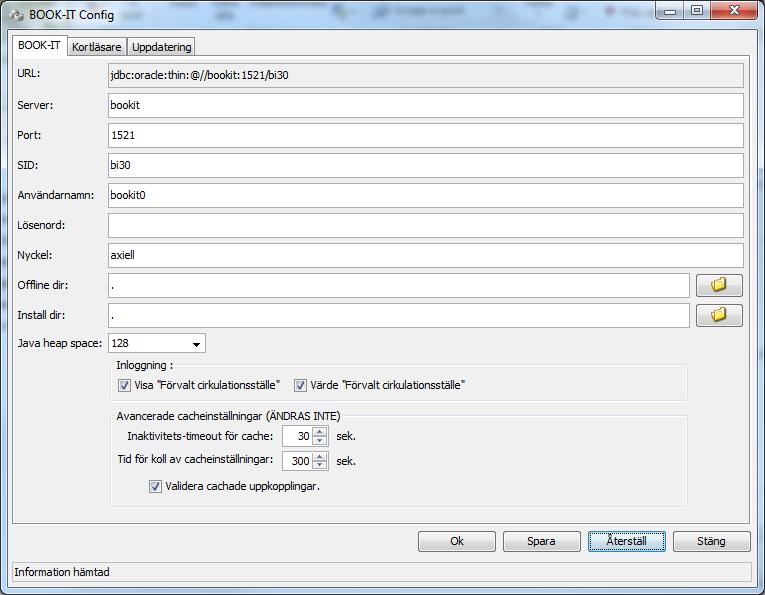Click the Spara button
Screen dimensions: 765x595
coord(542,541)
